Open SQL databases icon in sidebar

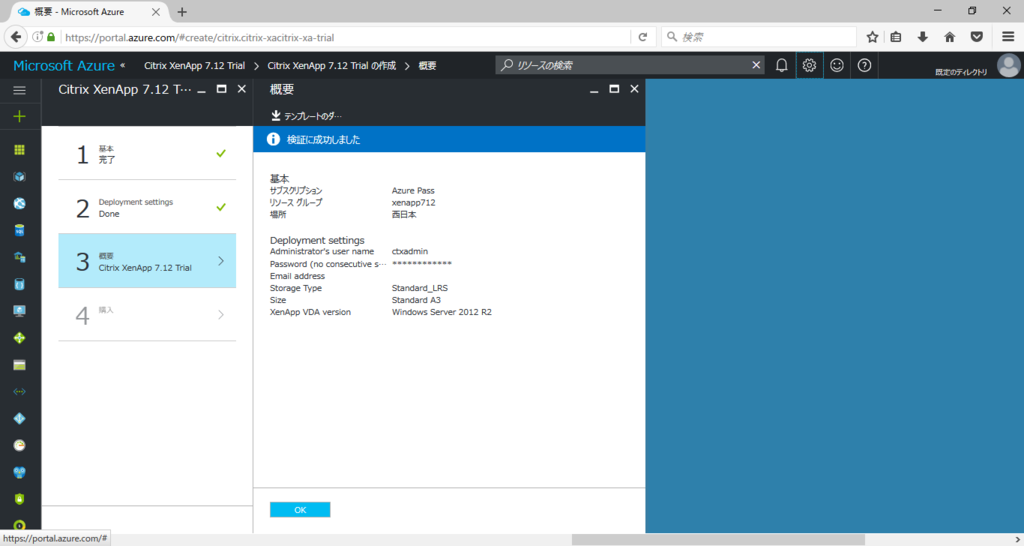pos(20,231)
